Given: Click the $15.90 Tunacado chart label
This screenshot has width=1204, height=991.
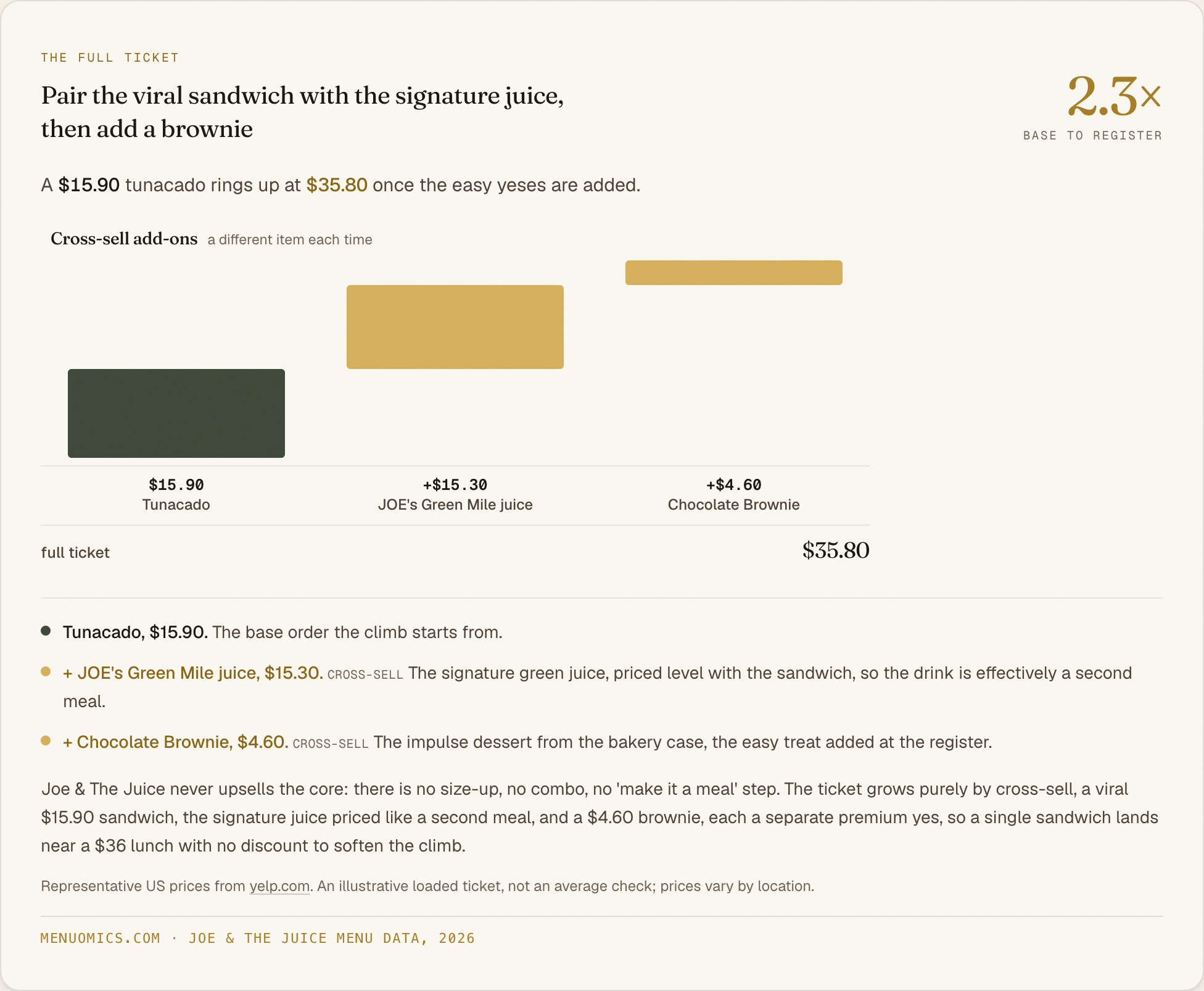Looking at the screenshot, I should point(176,485).
